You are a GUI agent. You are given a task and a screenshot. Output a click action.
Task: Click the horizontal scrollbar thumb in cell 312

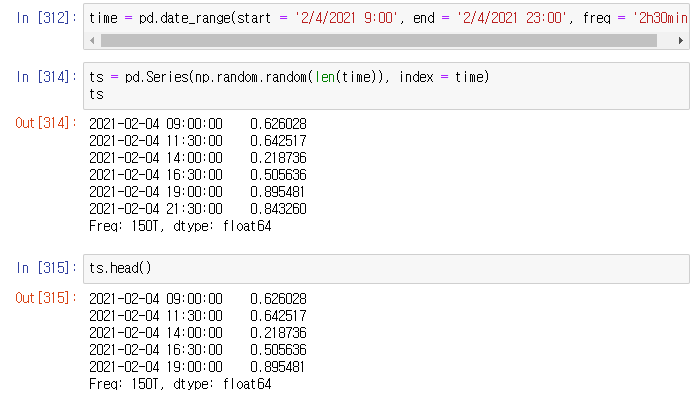tap(379, 41)
